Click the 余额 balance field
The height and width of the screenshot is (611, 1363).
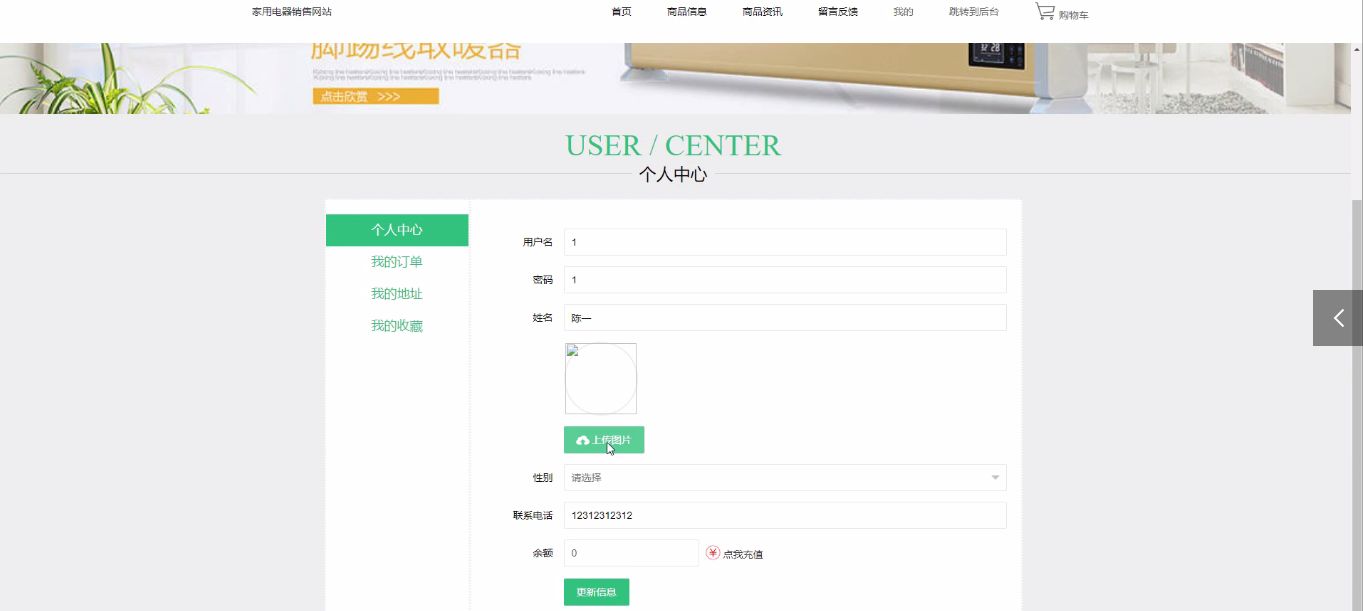(x=631, y=553)
